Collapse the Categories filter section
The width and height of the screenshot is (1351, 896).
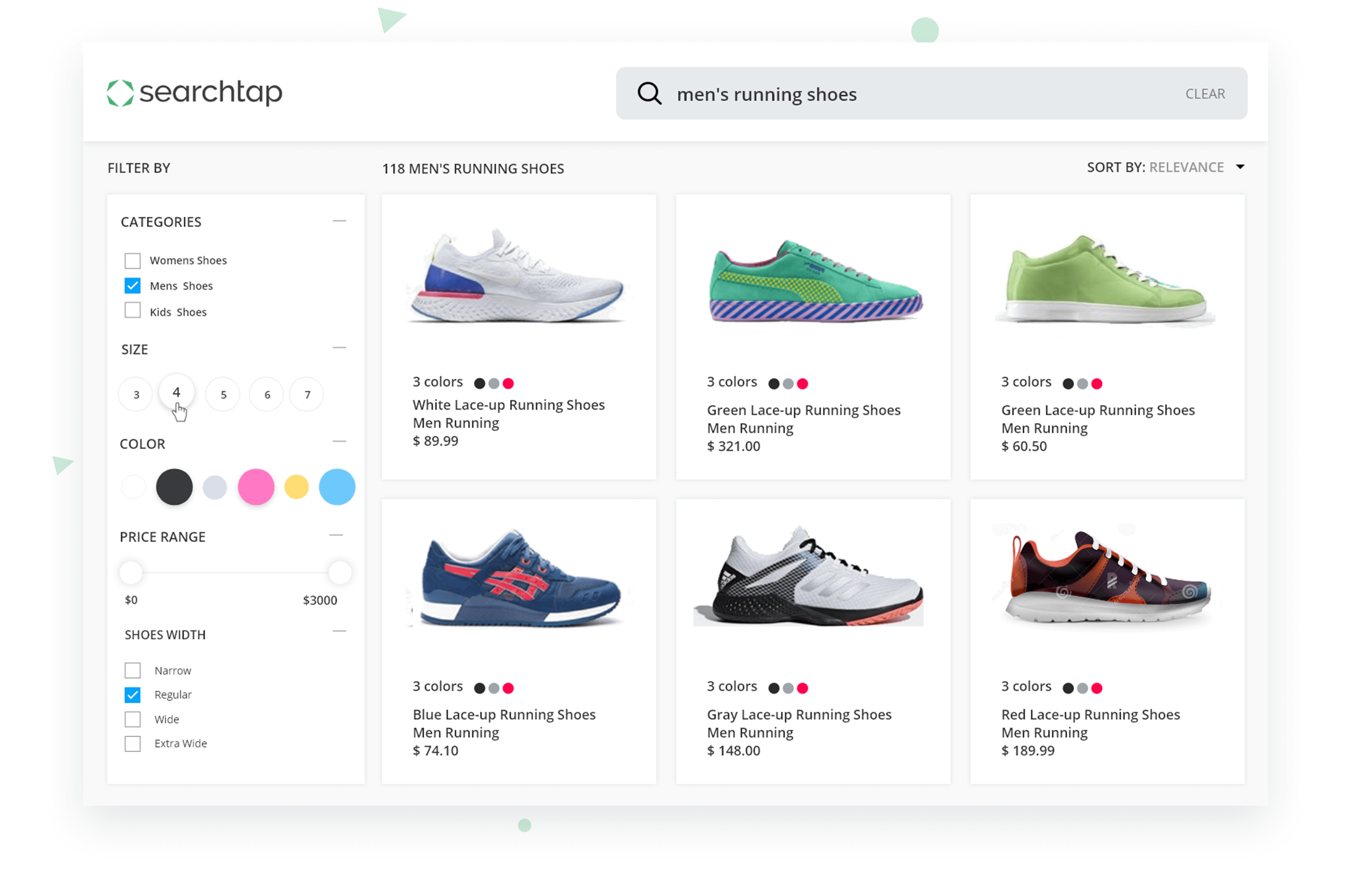click(339, 221)
